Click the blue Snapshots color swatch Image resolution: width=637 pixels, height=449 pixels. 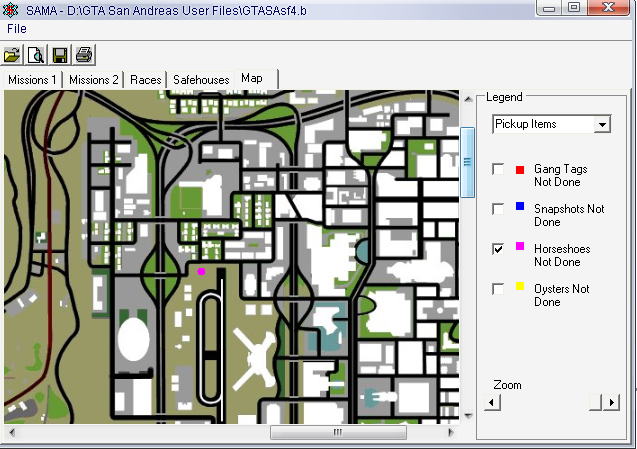[520, 206]
